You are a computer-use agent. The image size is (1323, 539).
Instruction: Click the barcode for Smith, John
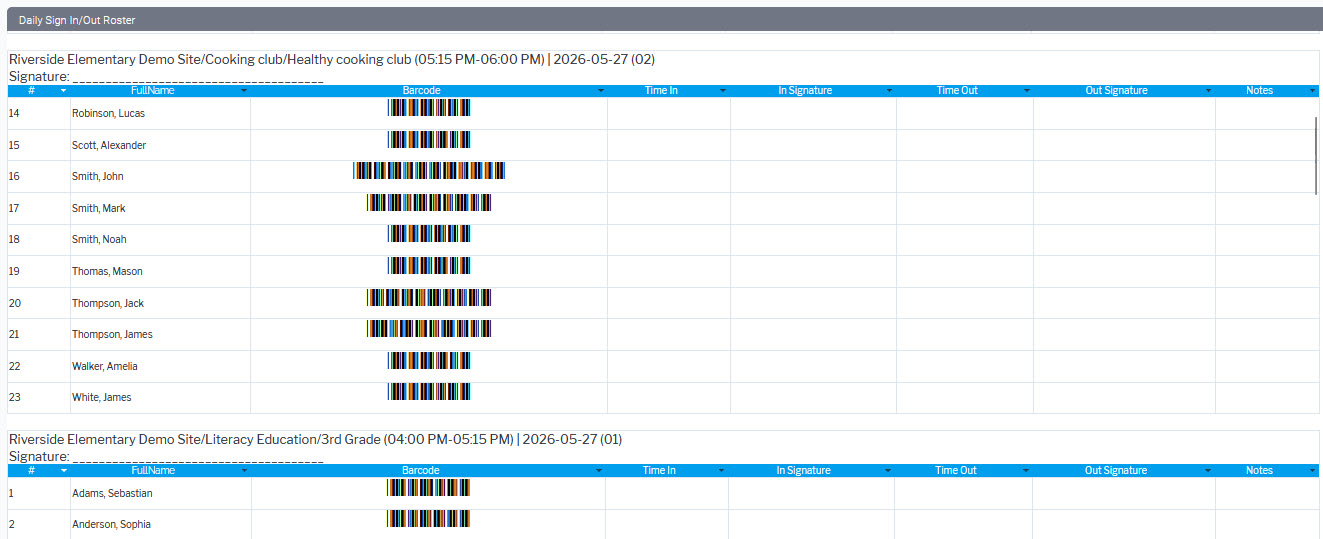point(429,171)
